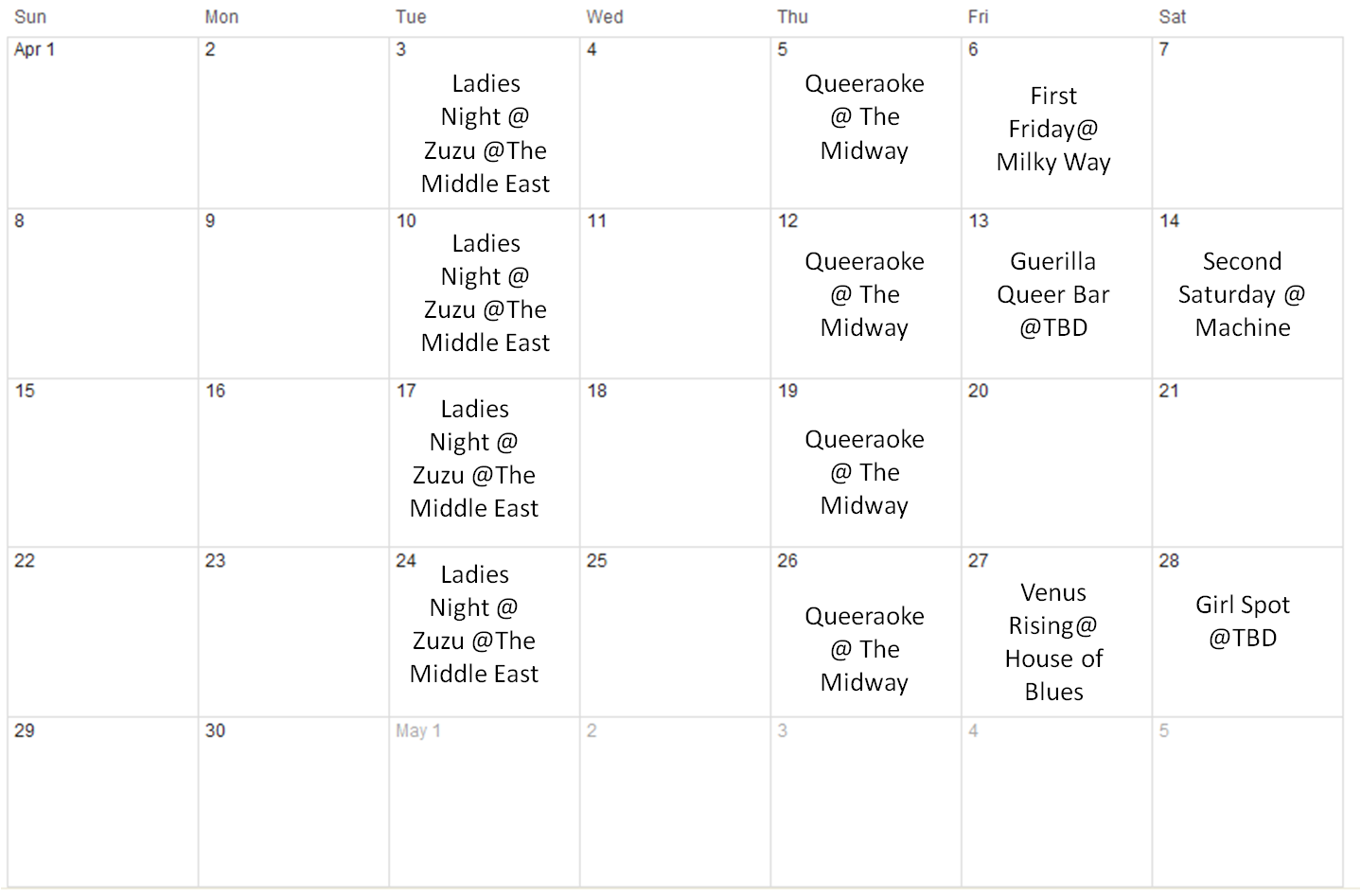The height and width of the screenshot is (896, 1361).
Task: Open Ladies Night event on April 3
Action: [x=486, y=133]
